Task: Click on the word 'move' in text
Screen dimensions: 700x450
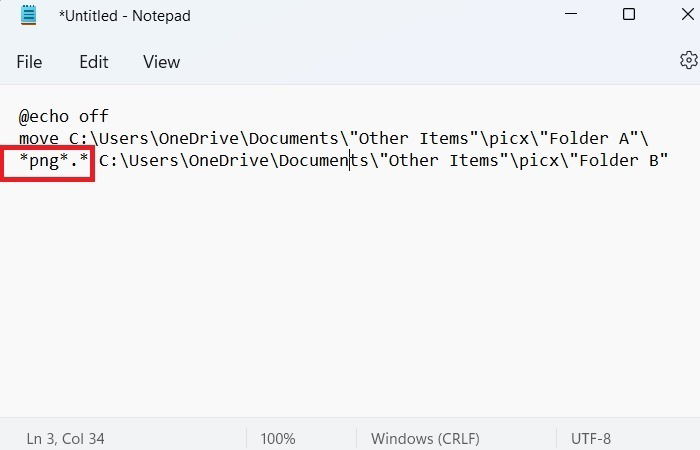Action: [x=38, y=139]
